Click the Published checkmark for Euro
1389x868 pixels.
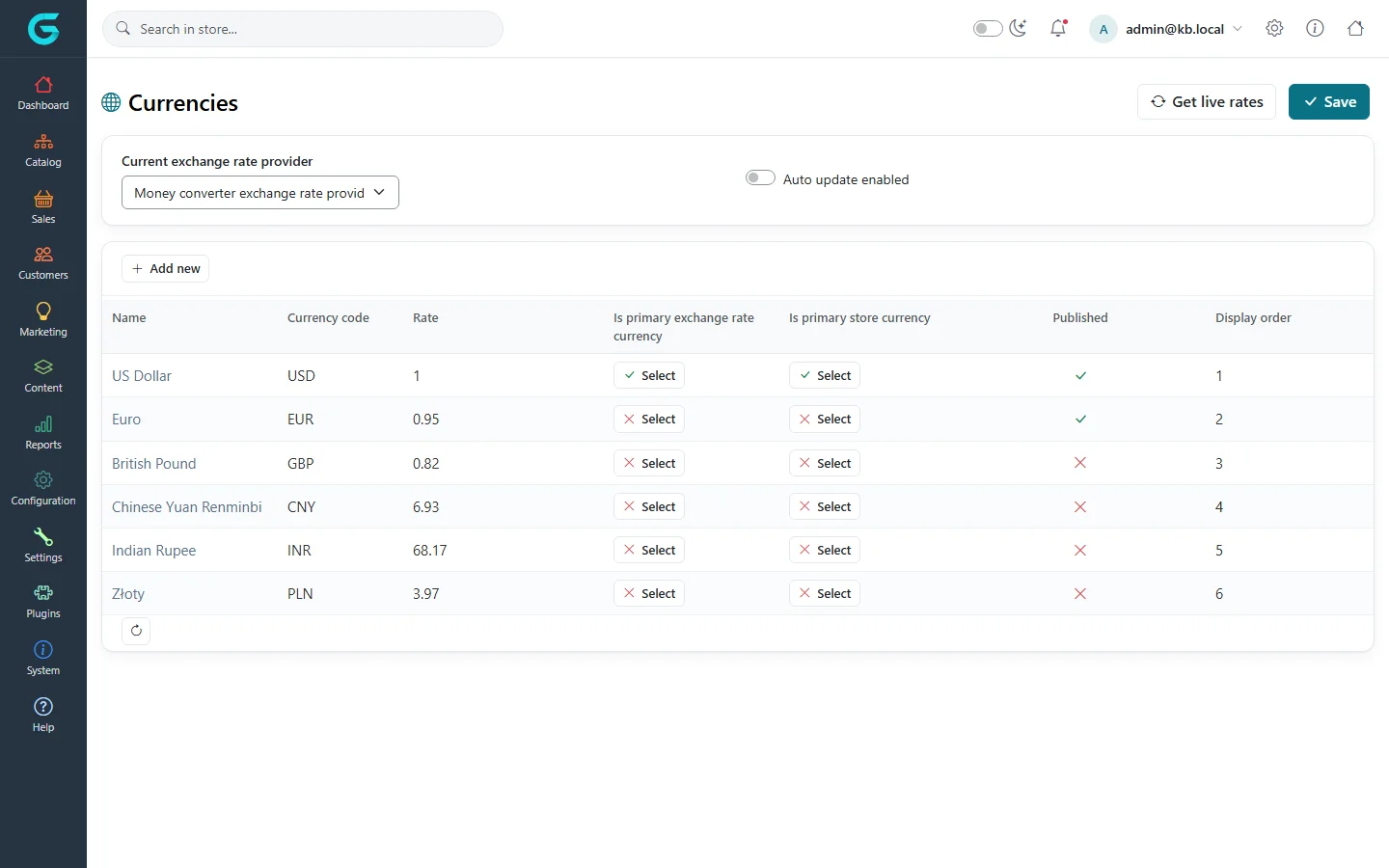pyautogui.click(x=1080, y=420)
